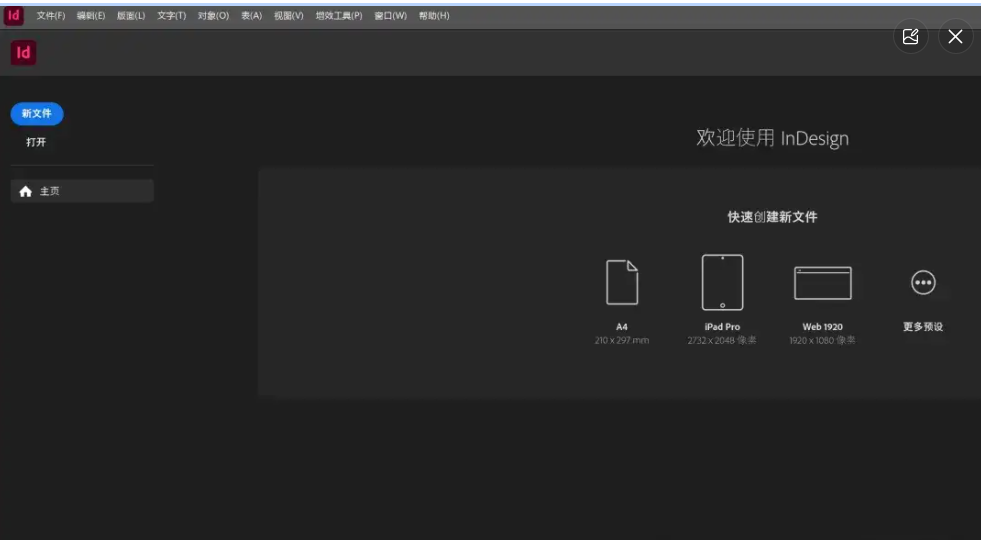981x540 pixels.
Task: Select 主页 in the sidebar
Action: pos(82,191)
